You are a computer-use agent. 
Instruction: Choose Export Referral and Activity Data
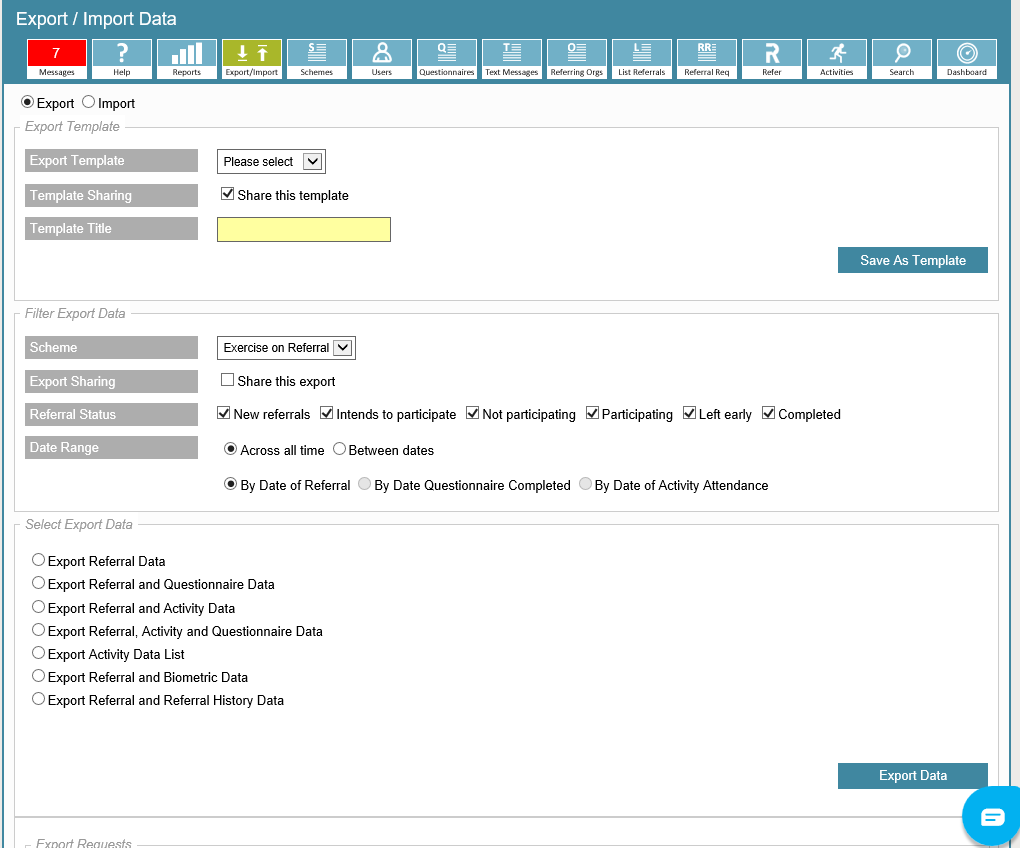(39, 607)
